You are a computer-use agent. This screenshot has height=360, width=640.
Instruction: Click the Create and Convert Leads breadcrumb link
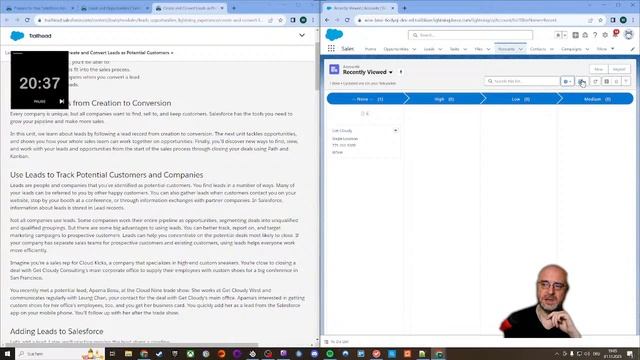[121, 53]
